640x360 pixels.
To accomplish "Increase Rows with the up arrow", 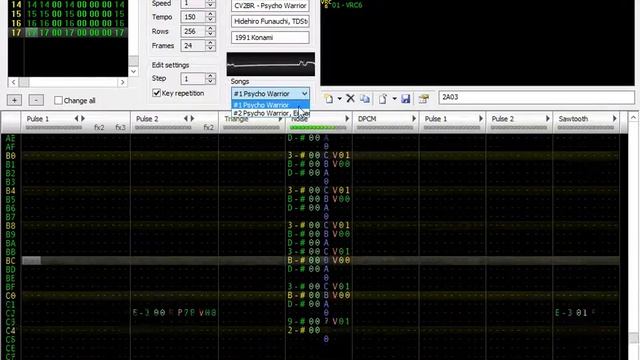I will pyautogui.click(x=211, y=28).
